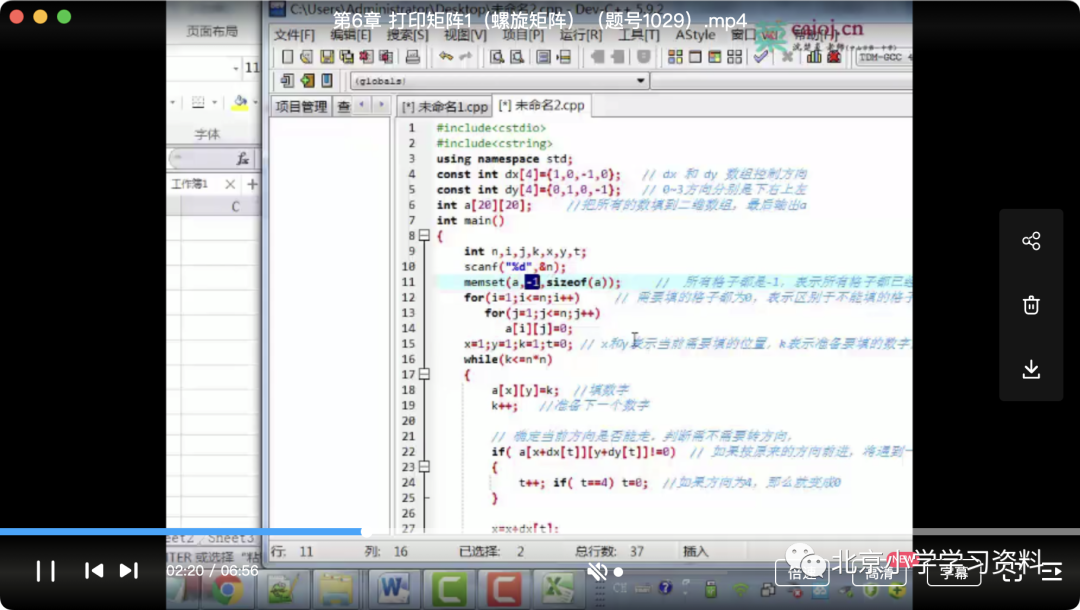Viewport: 1080px width, 610px height.
Task: Open the 高清 quality options
Action: point(879,572)
